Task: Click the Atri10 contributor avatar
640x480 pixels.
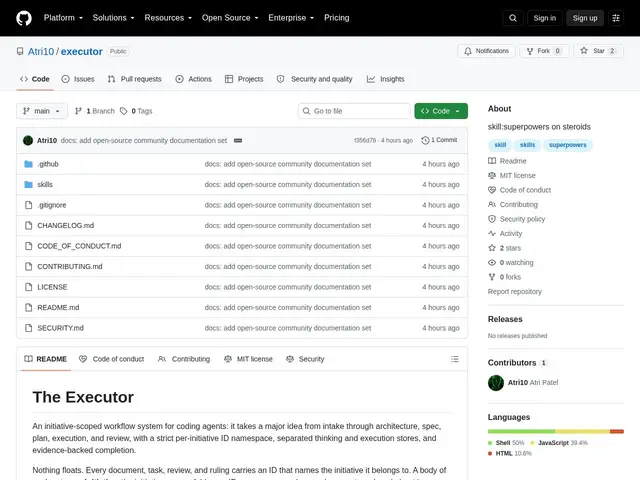Action: click(496, 383)
